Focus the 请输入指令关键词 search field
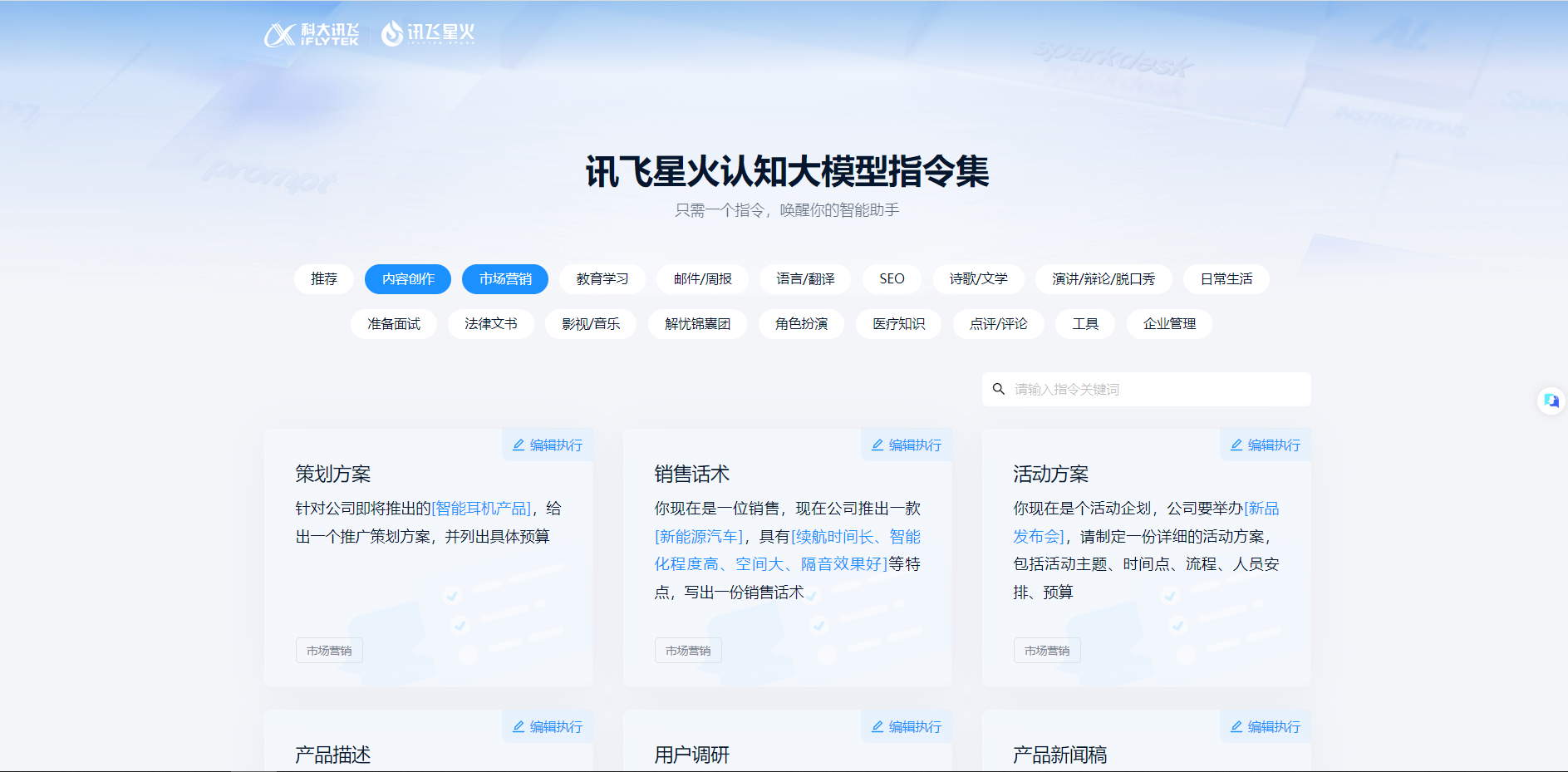Screen dimensions: 1568x772 click(x=1147, y=389)
